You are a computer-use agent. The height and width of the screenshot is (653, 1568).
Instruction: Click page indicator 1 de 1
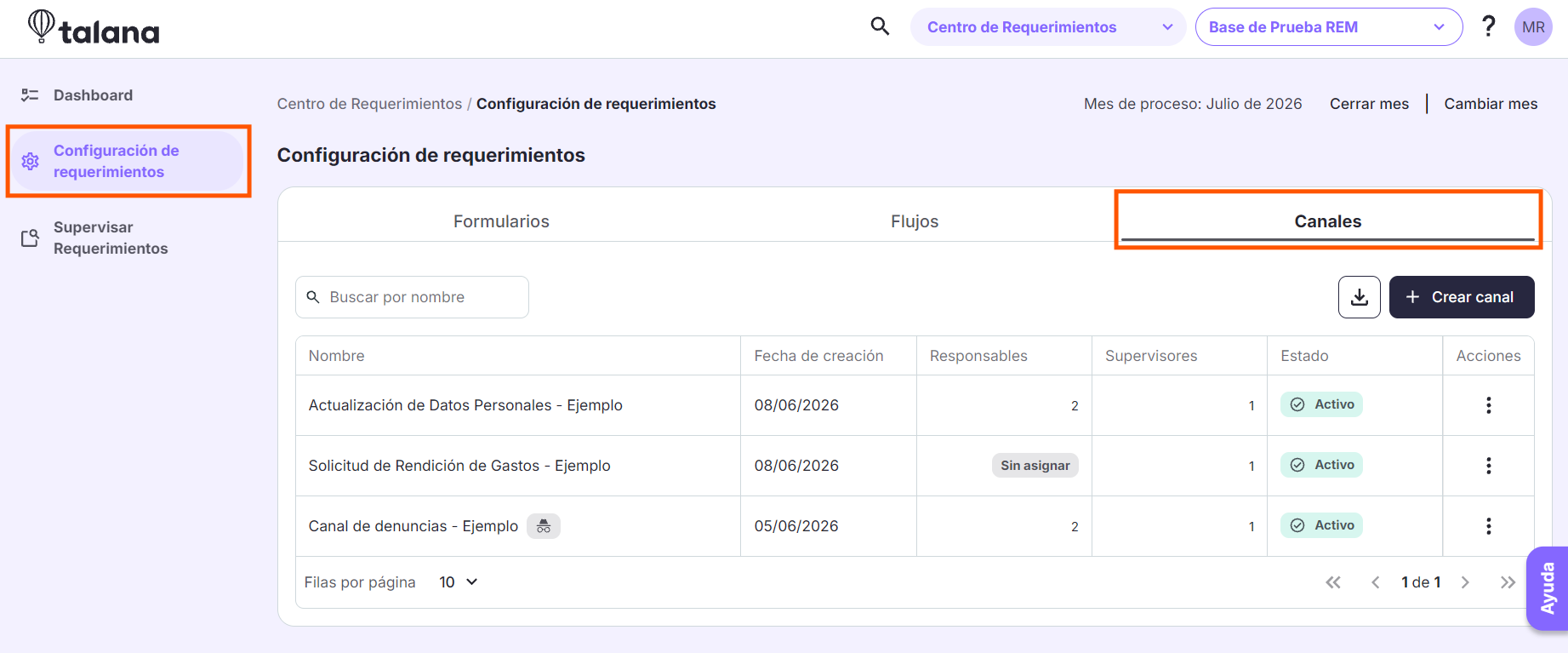coord(1421,582)
